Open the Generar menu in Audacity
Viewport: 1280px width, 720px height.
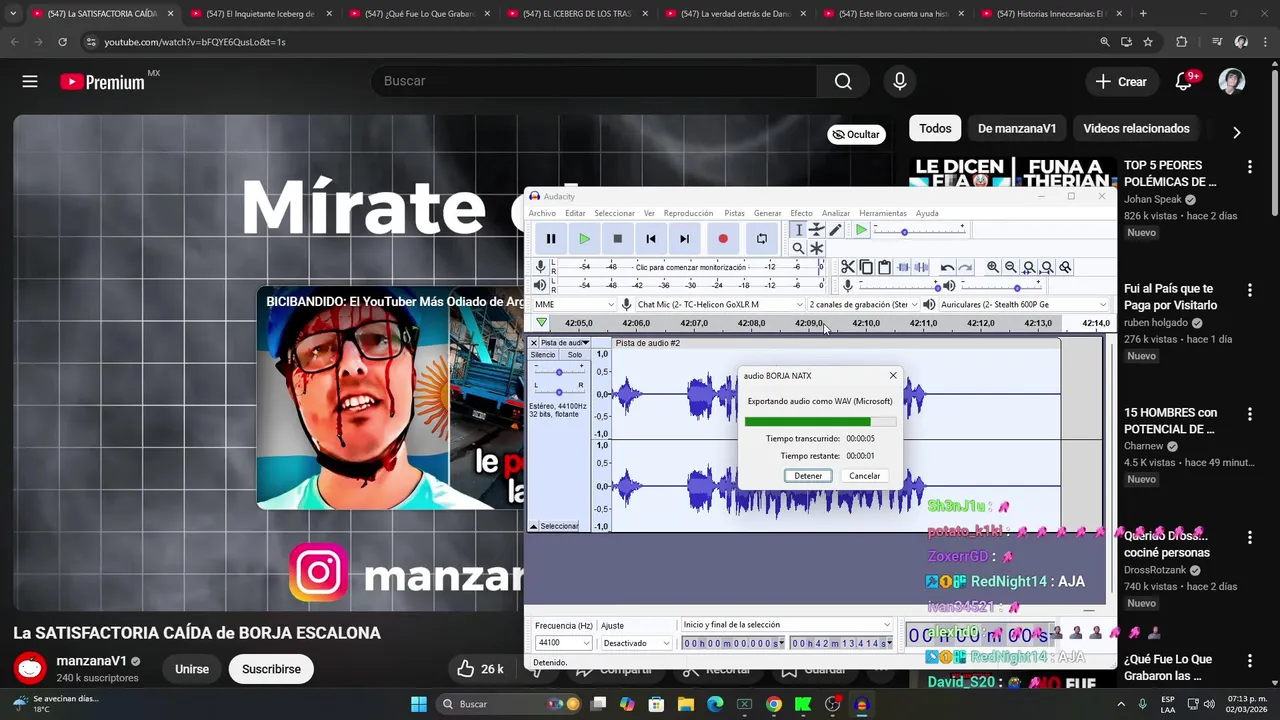coord(767,213)
